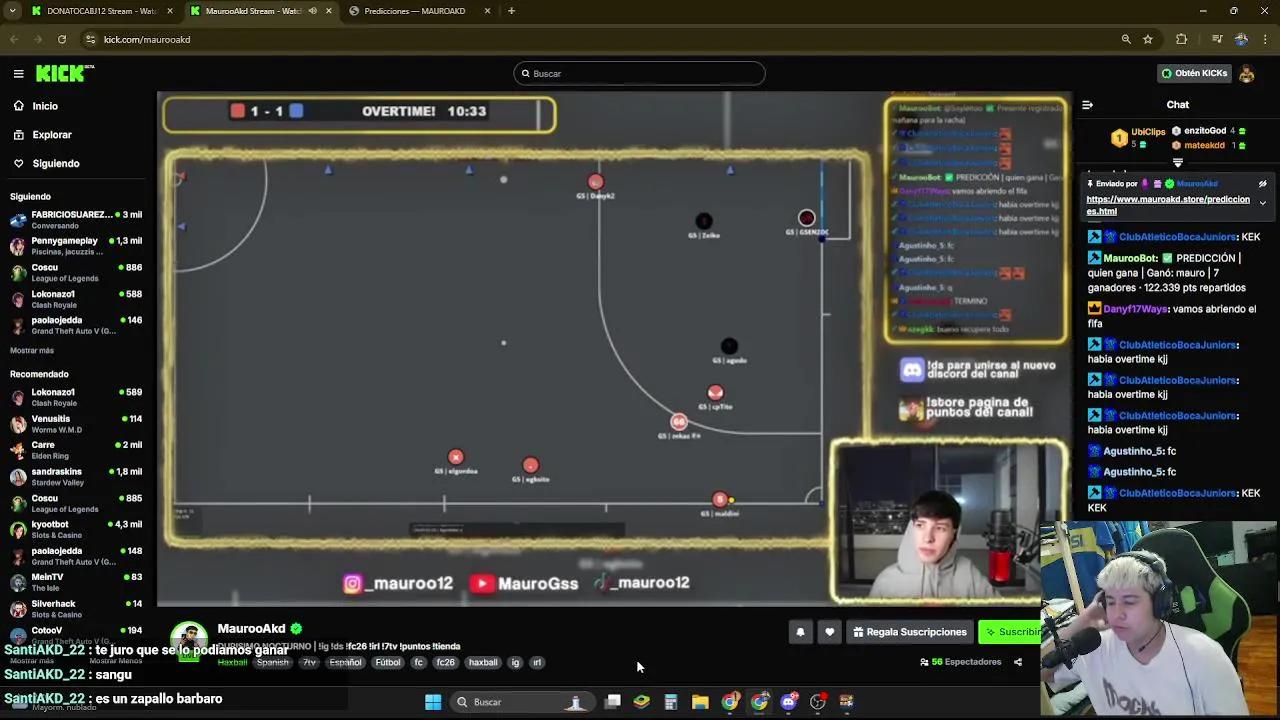Click the 'Haxball' category tag below the stream
The width and height of the screenshot is (1280, 720).
(232, 662)
